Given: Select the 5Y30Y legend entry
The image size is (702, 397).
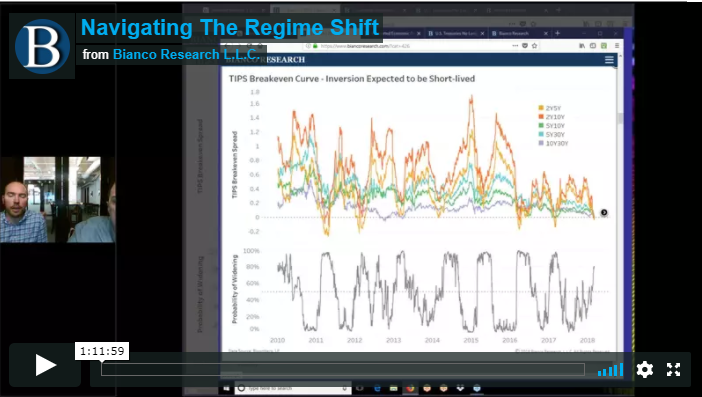Looking at the screenshot, I should pos(551,134).
